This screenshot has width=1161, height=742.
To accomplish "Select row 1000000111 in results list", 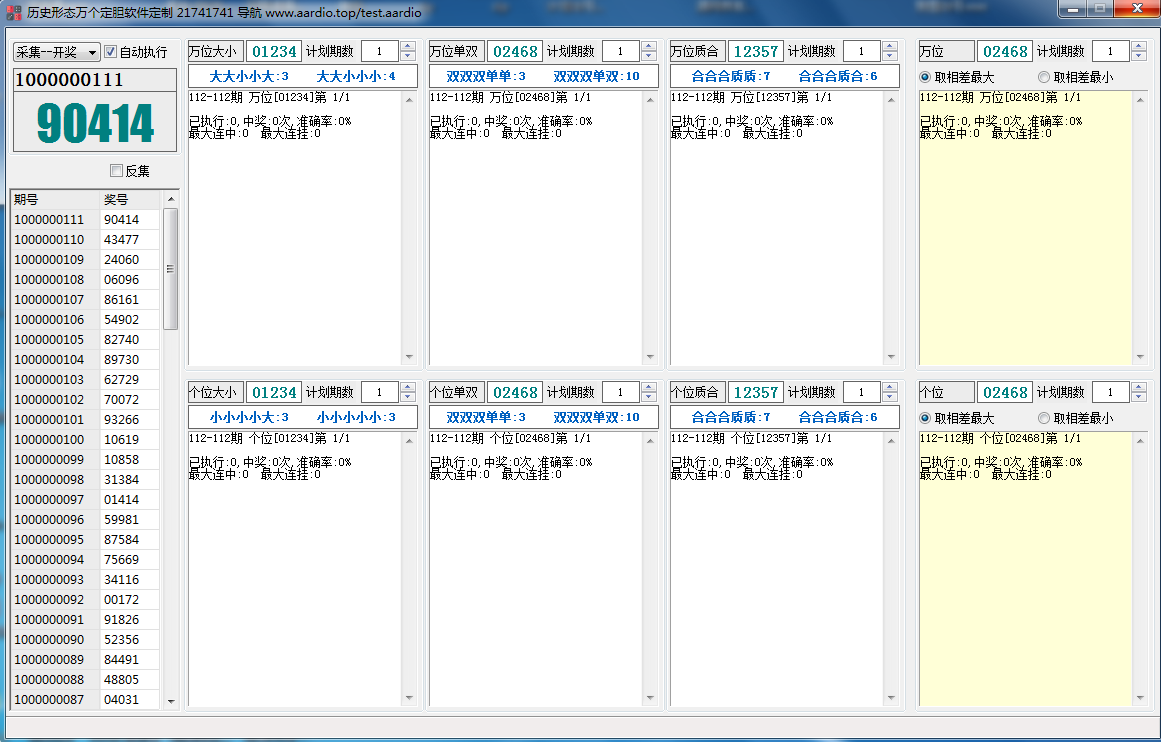I will pyautogui.click(x=85, y=219).
